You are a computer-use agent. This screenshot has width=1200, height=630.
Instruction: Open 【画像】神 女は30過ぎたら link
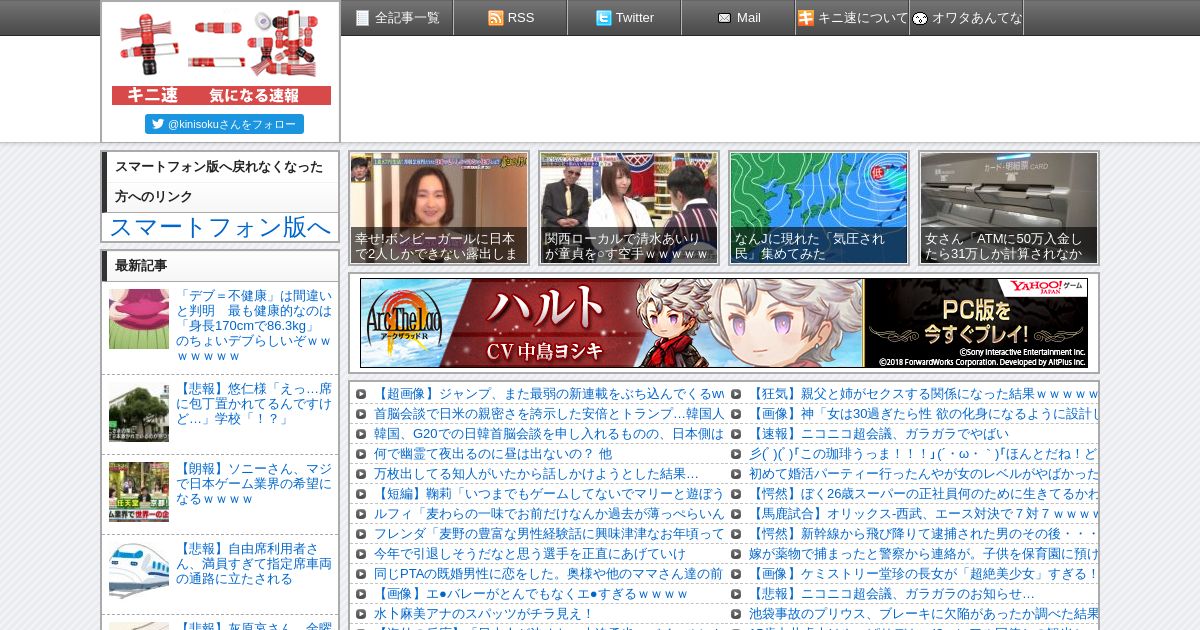coord(924,414)
